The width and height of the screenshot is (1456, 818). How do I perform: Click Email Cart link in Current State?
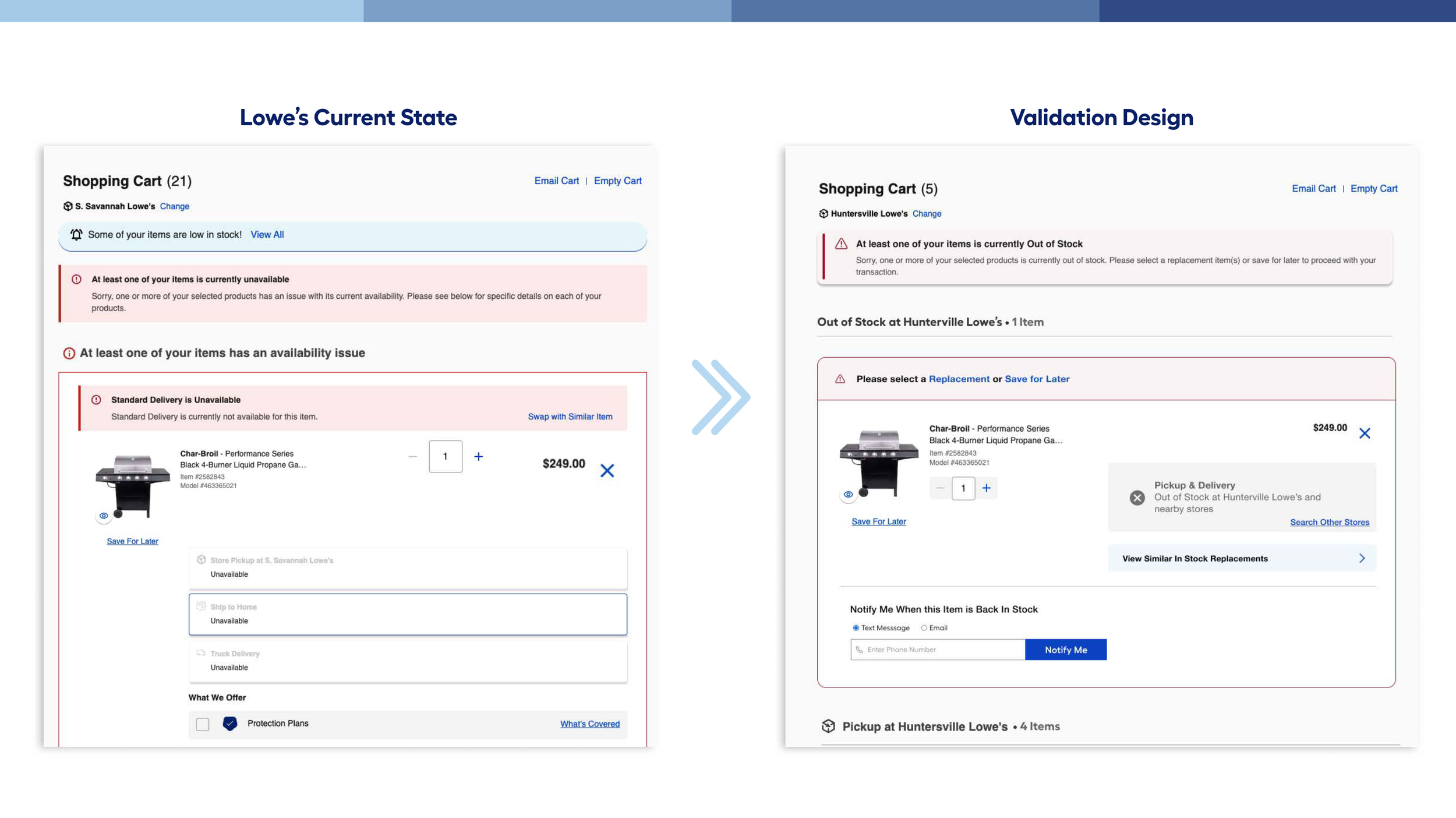click(556, 181)
